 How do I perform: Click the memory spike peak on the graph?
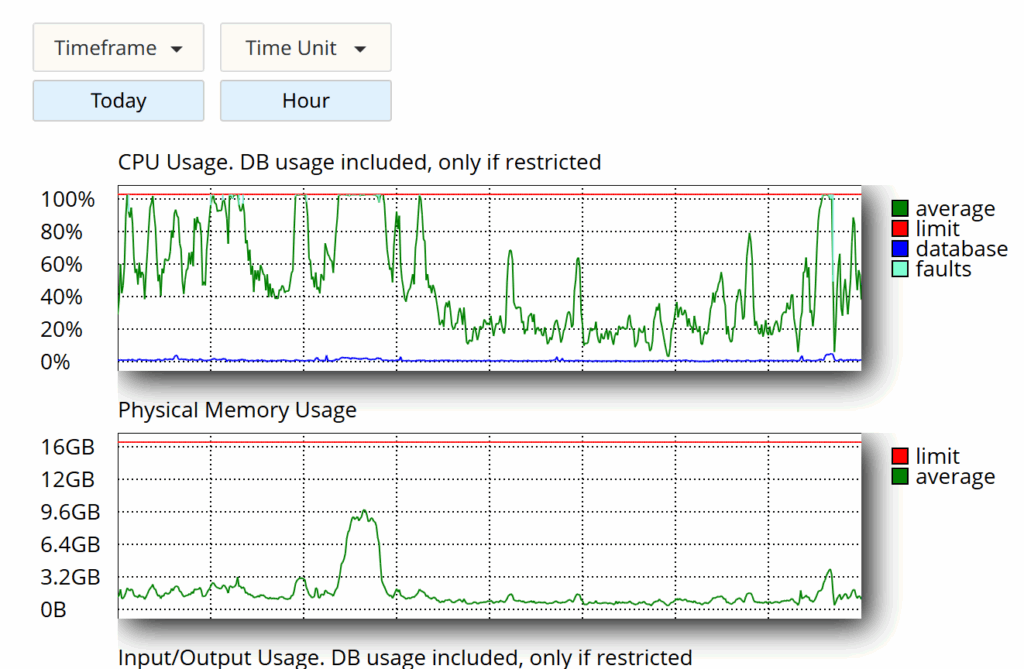click(x=363, y=512)
